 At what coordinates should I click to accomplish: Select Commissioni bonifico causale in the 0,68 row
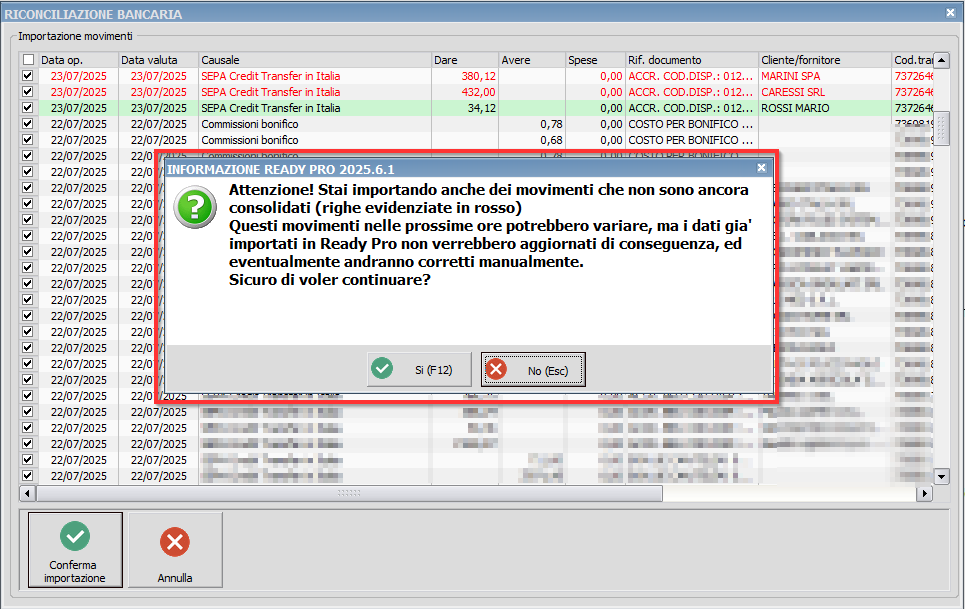[x=250, y=140]
